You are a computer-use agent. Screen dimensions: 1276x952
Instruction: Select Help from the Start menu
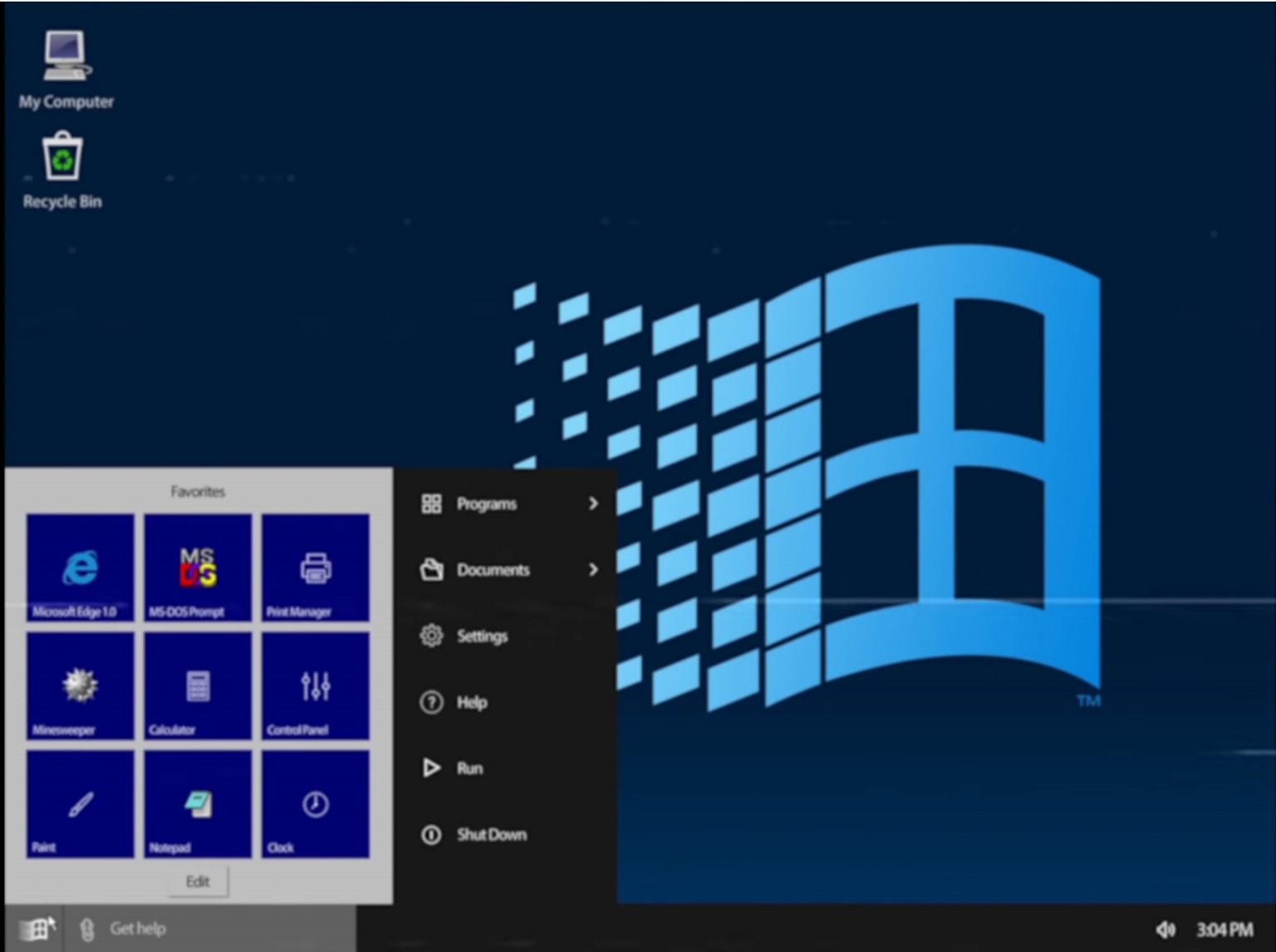pos(472,702)
